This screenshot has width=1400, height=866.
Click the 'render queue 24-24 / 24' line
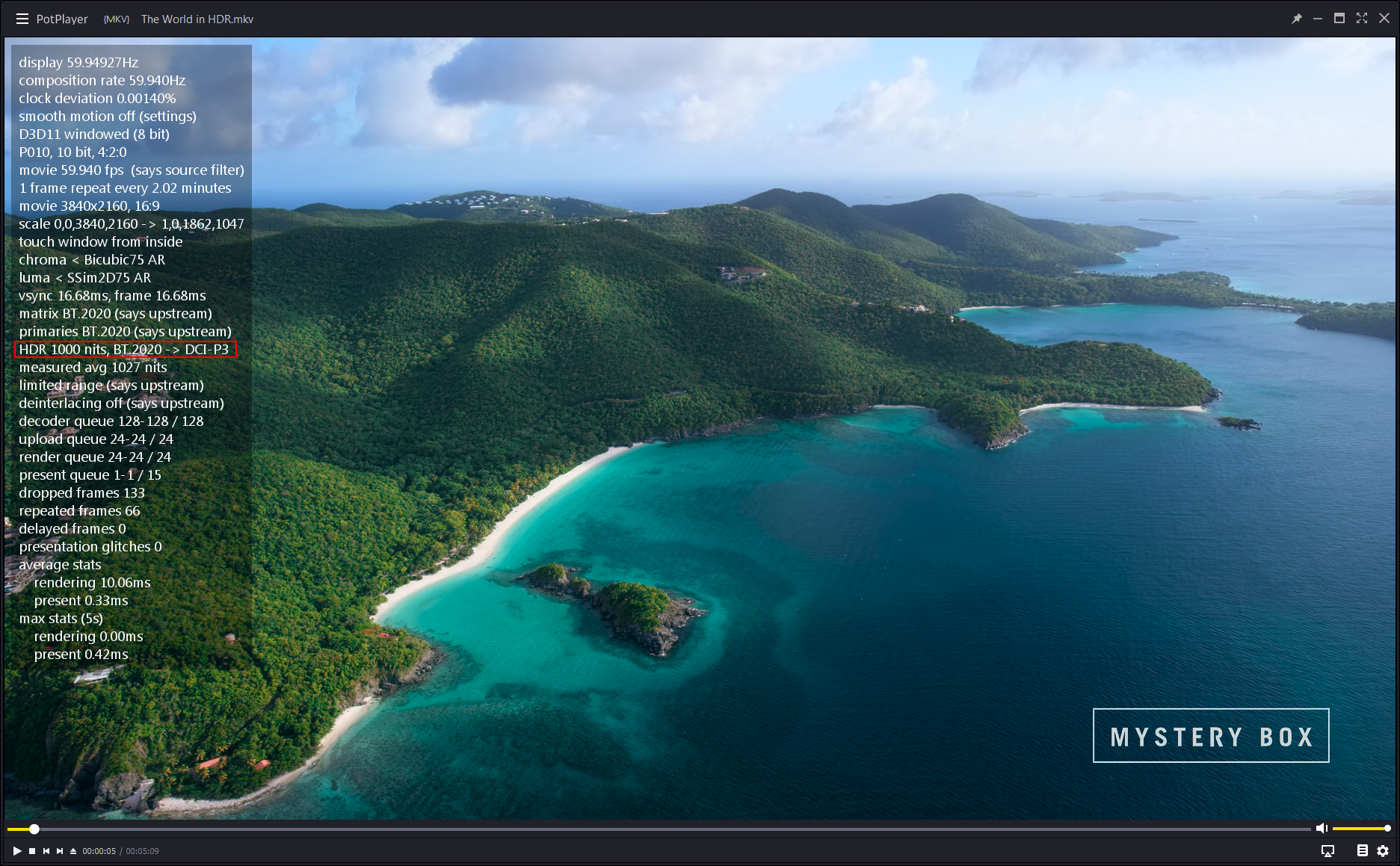pyautogui.click(x=95, y=457)
